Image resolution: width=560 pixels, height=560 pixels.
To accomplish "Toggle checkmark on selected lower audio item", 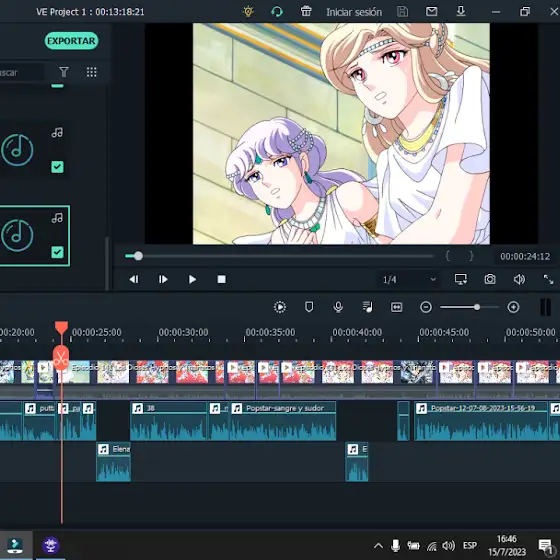I will point(58,252).
